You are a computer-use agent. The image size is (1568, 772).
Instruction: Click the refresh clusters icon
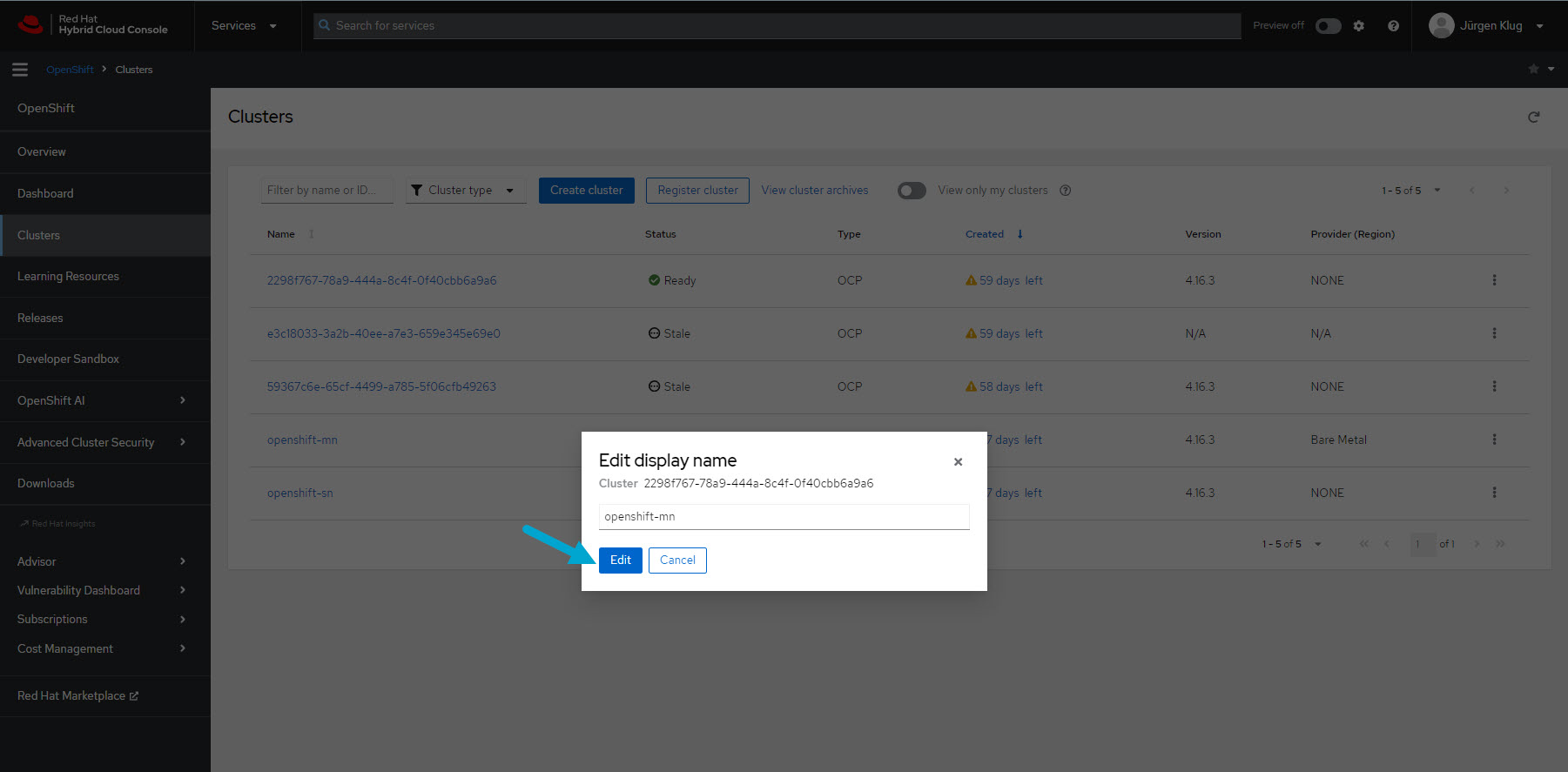[x=1533, y=117]
